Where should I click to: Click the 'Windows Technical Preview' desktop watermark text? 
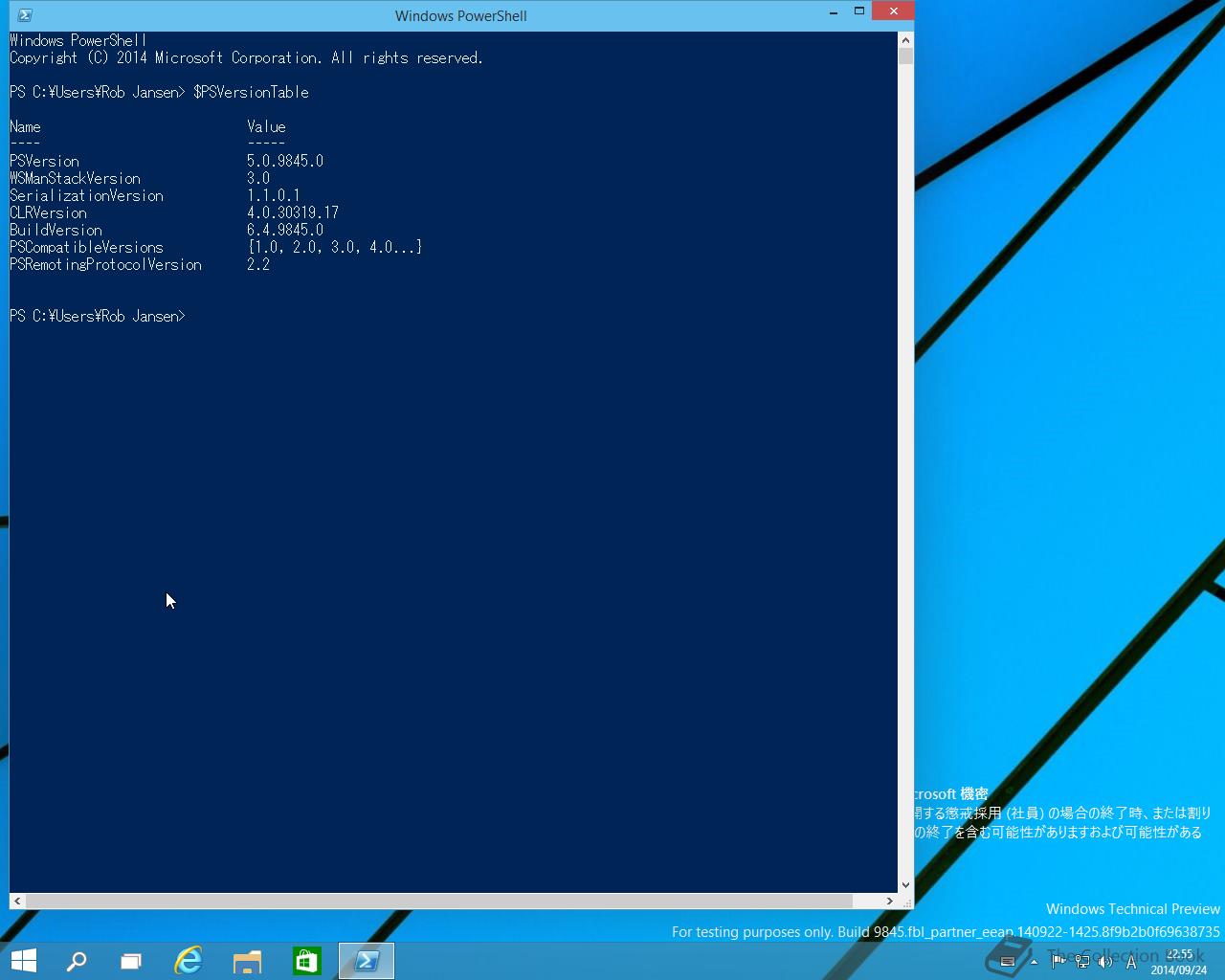[x=1133, y=909]
